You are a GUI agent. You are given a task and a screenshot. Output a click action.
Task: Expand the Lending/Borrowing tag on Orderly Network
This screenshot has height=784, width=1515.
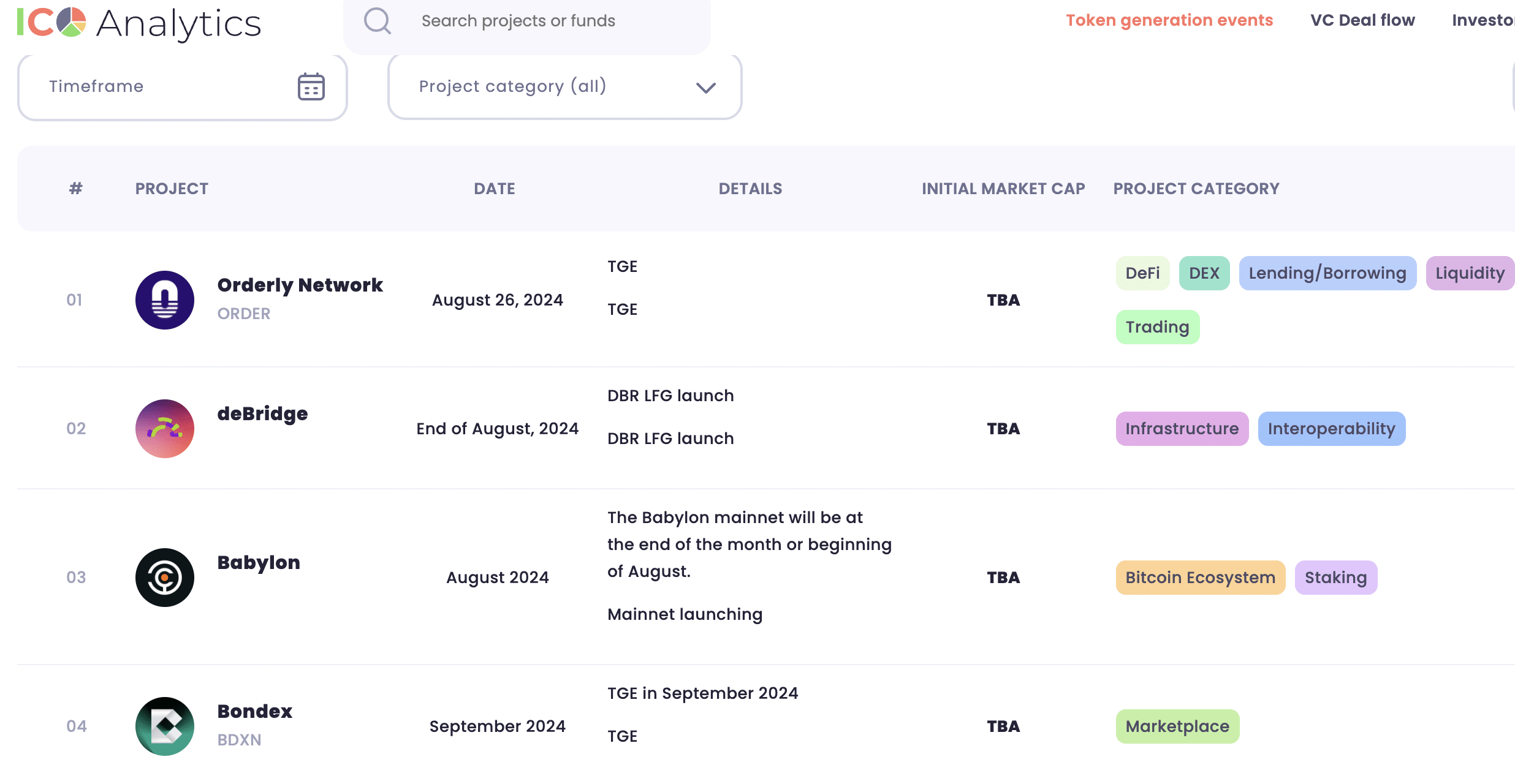pos(1324,272)
